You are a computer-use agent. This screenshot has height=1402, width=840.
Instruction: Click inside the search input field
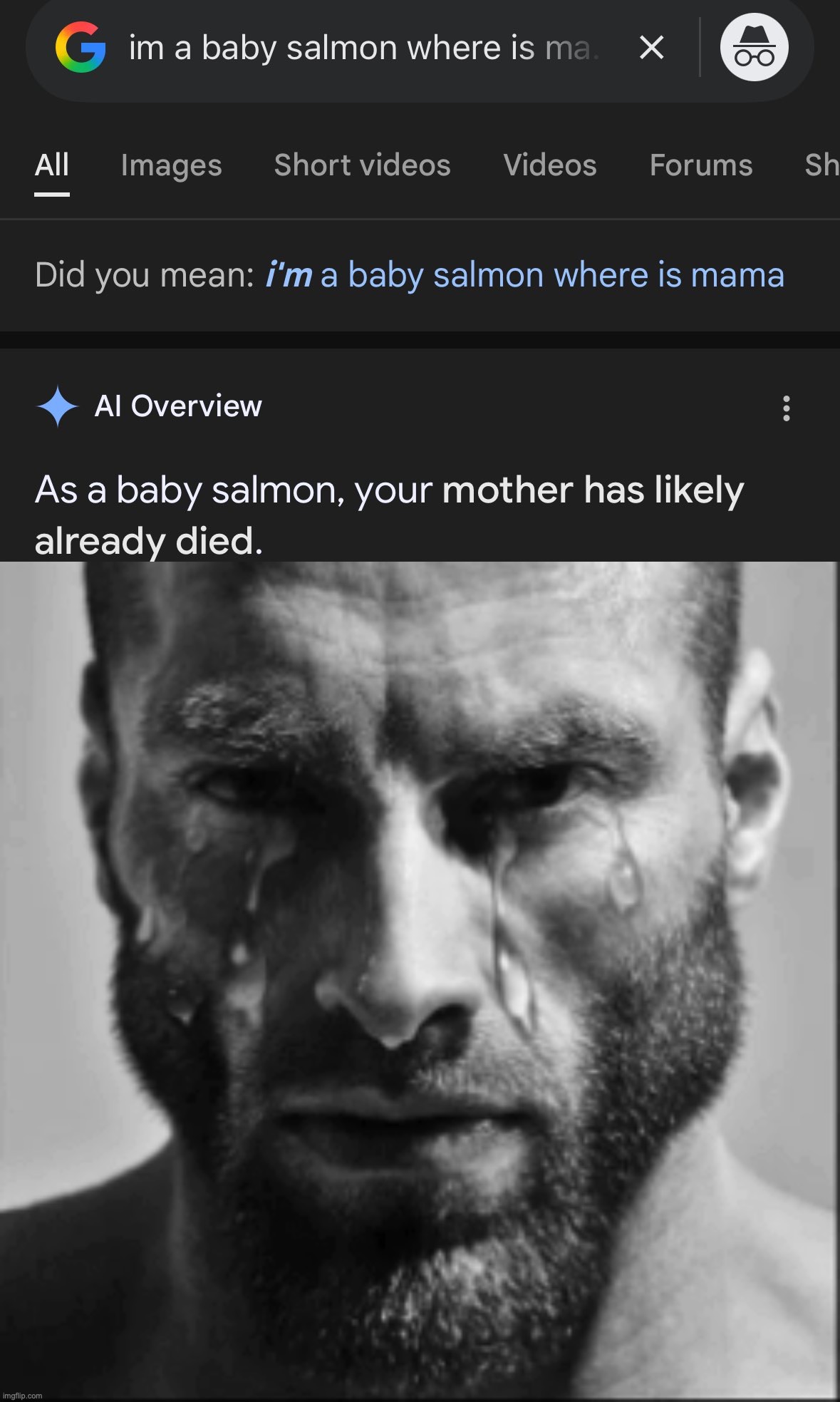click(356, 48)
